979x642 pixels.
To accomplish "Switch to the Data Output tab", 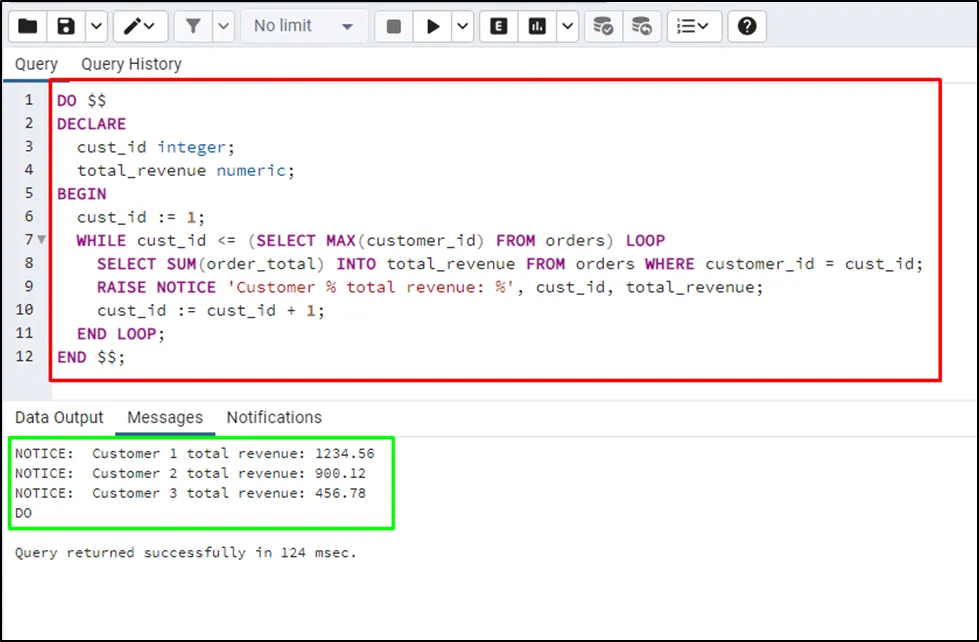I will 59,417.
